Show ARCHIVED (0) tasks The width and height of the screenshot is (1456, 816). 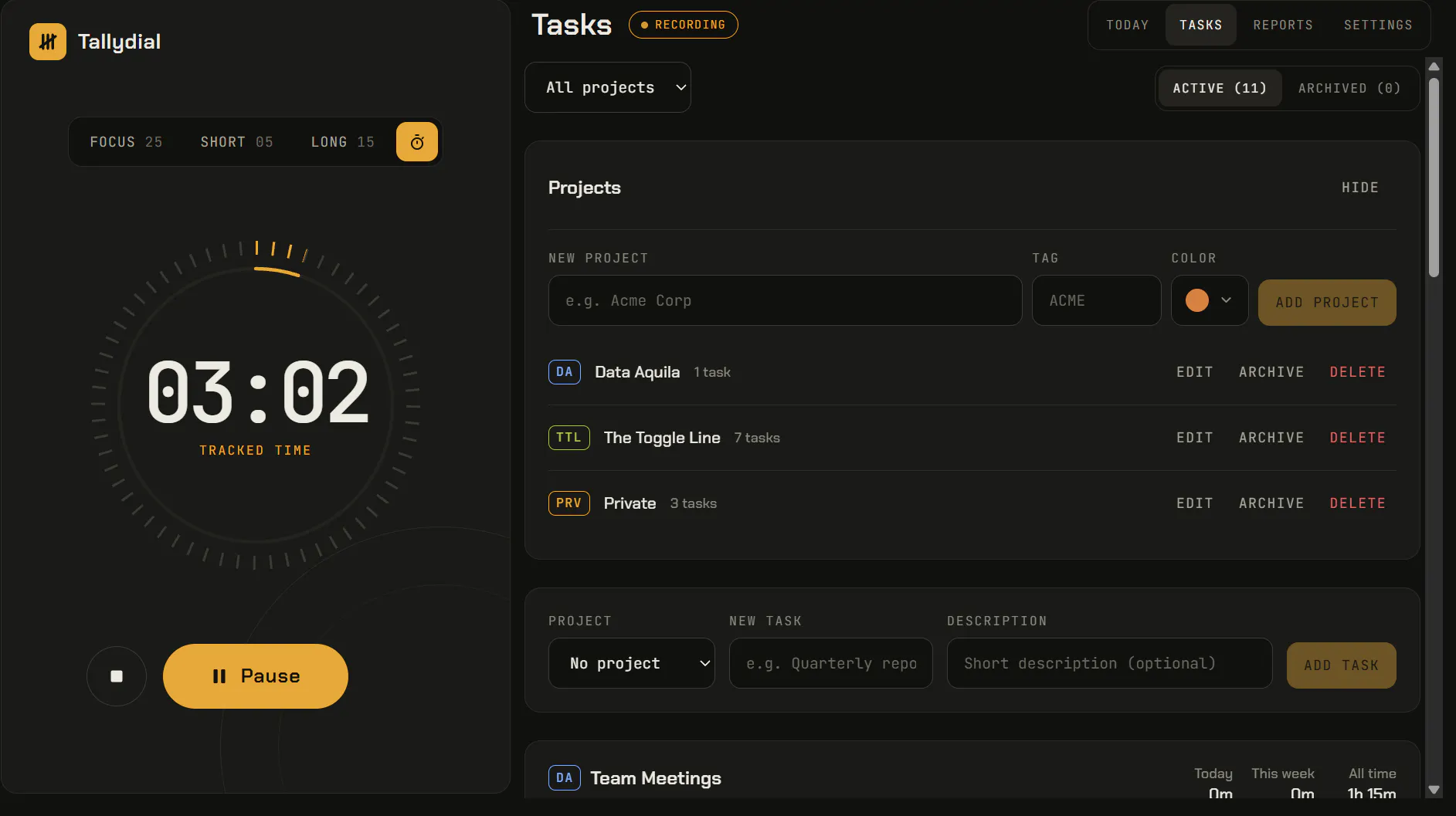point(1349,88)
